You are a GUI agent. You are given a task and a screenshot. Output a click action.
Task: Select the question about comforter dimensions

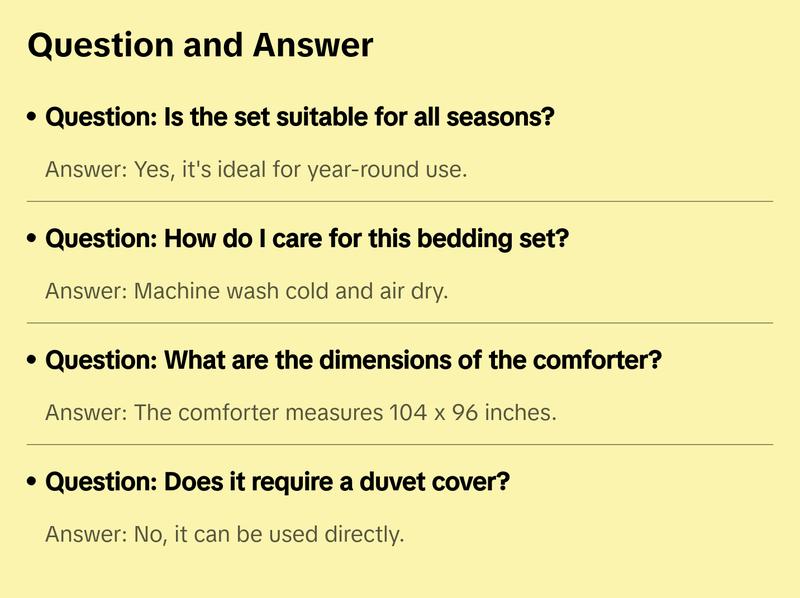pyautogui.click(x=354, y=360)
